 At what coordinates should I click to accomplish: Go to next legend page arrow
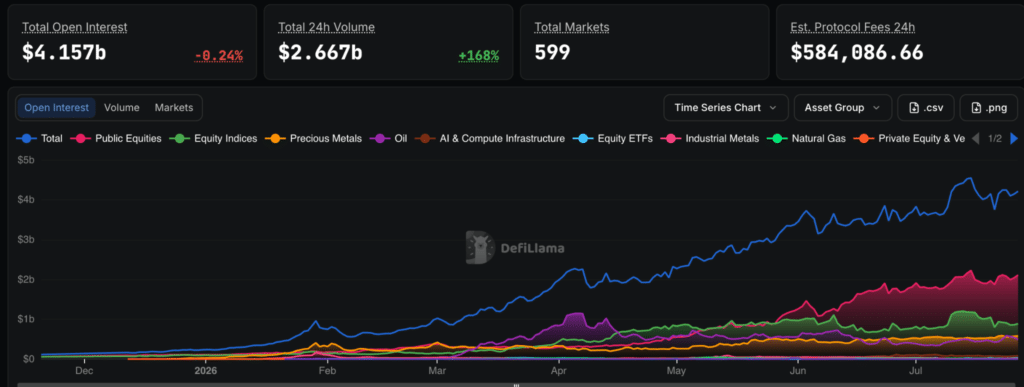point(1014,138)
